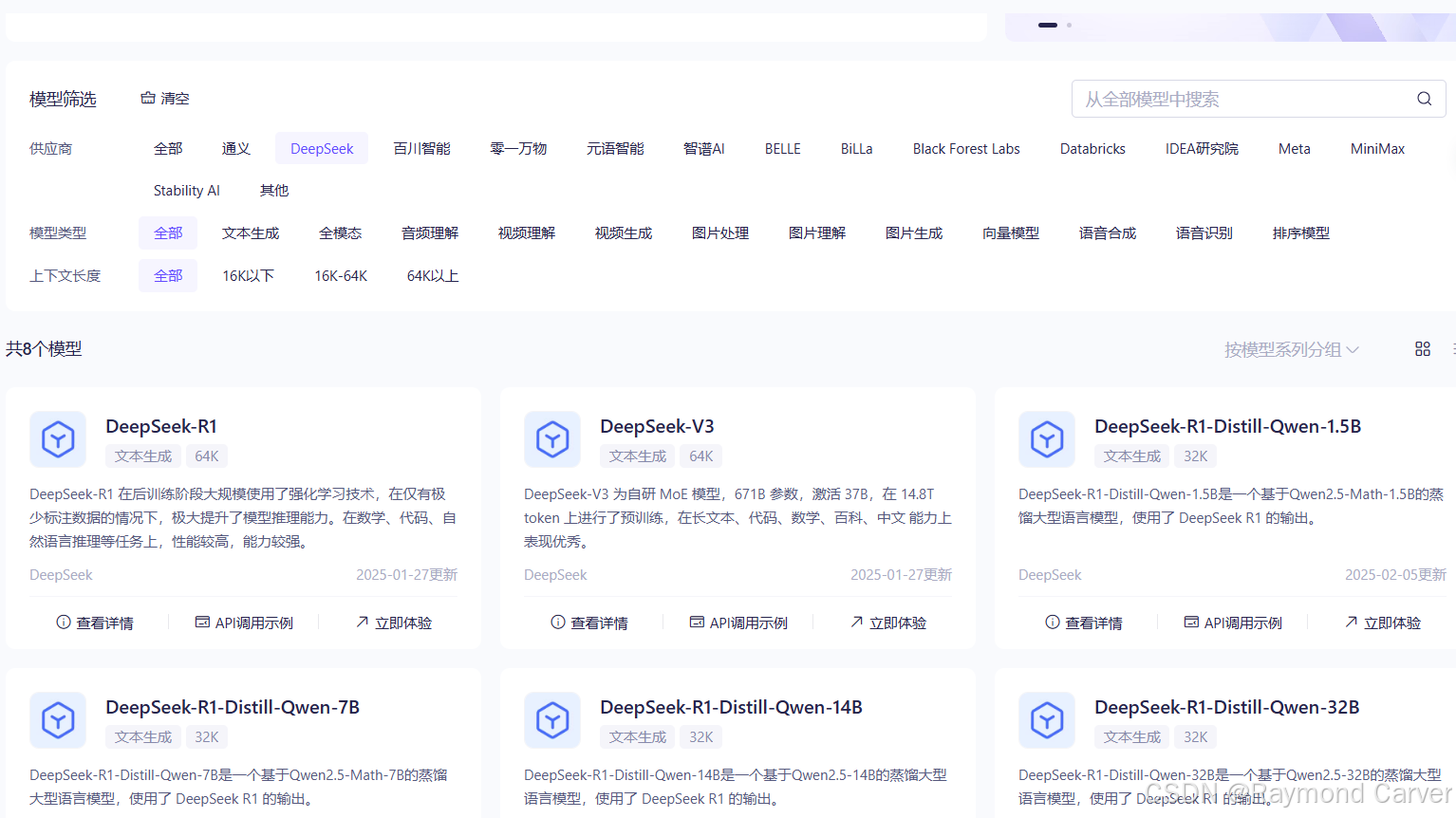Filter model type 排序模型
This screenshot has height=818, width=1456.
coord(1301,232)
